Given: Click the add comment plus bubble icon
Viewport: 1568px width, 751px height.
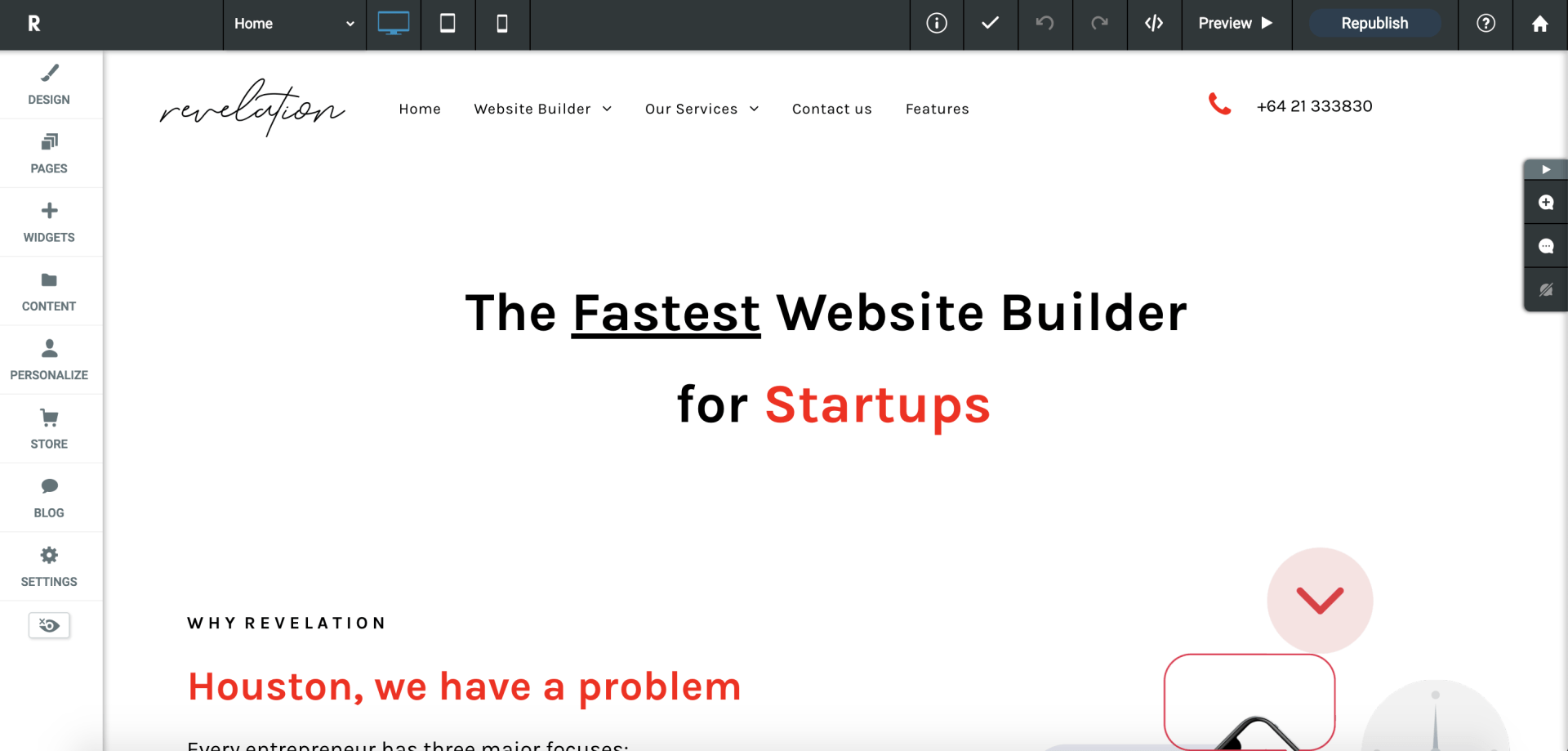Looking at the screenshot, I should tap(1546, 203).
